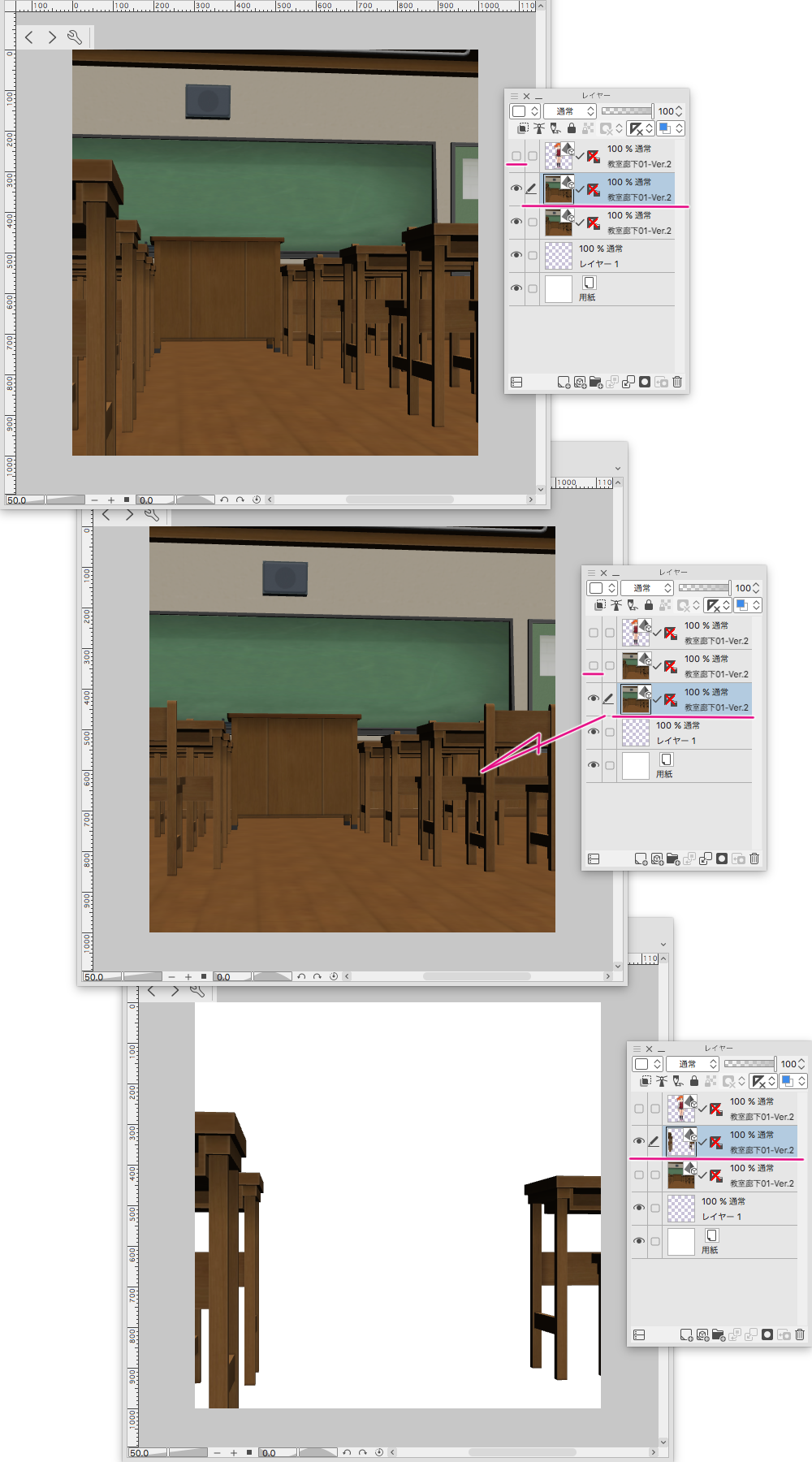This screenshot has height=1462, width=812.
Task: Create layer mask in middle layer panel
Action: [722, 859]
